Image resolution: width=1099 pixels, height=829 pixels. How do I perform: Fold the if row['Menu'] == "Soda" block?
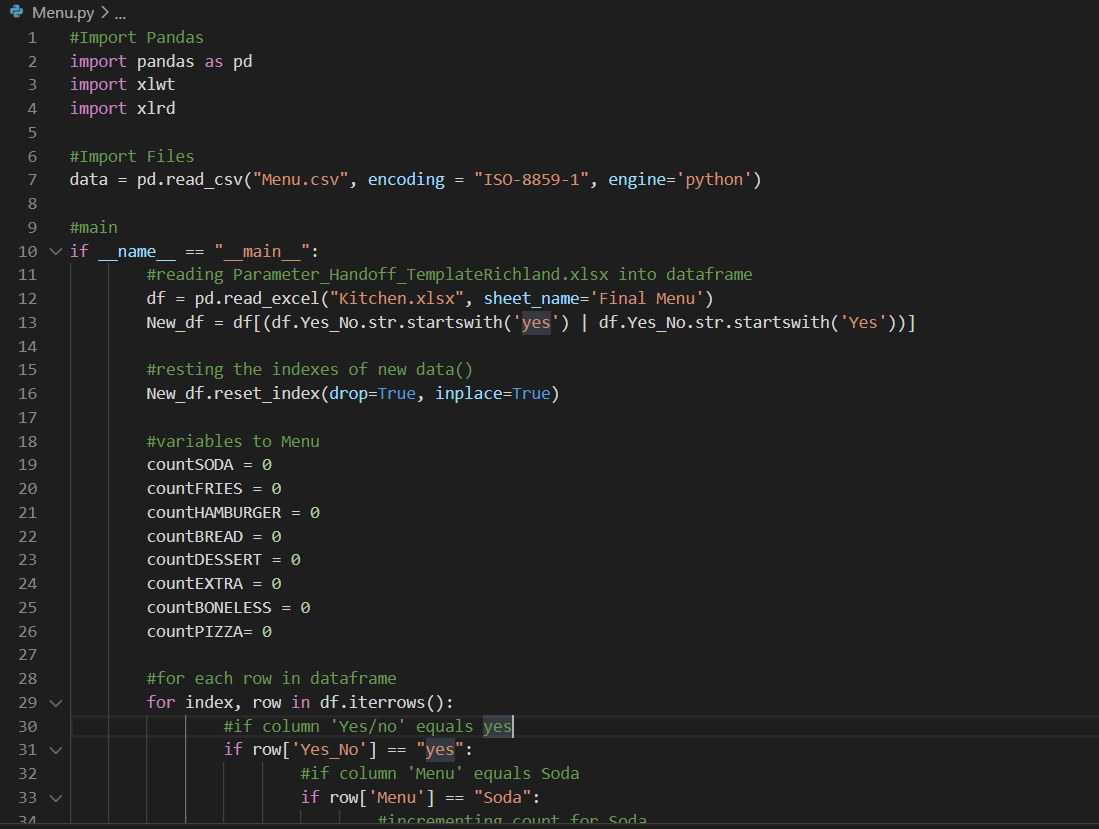pos(56,797)
